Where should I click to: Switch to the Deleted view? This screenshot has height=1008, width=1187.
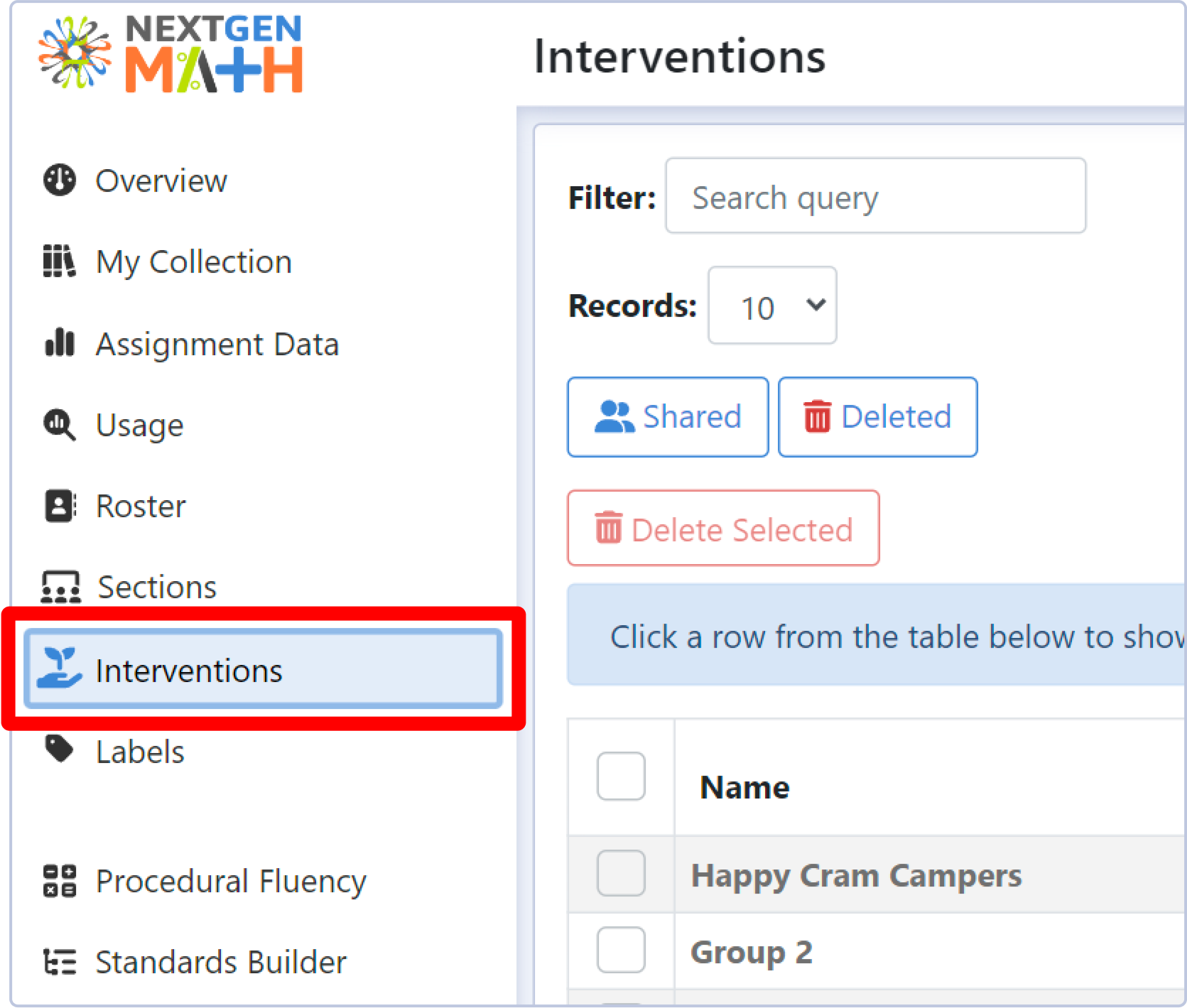[x=877, y=417]
